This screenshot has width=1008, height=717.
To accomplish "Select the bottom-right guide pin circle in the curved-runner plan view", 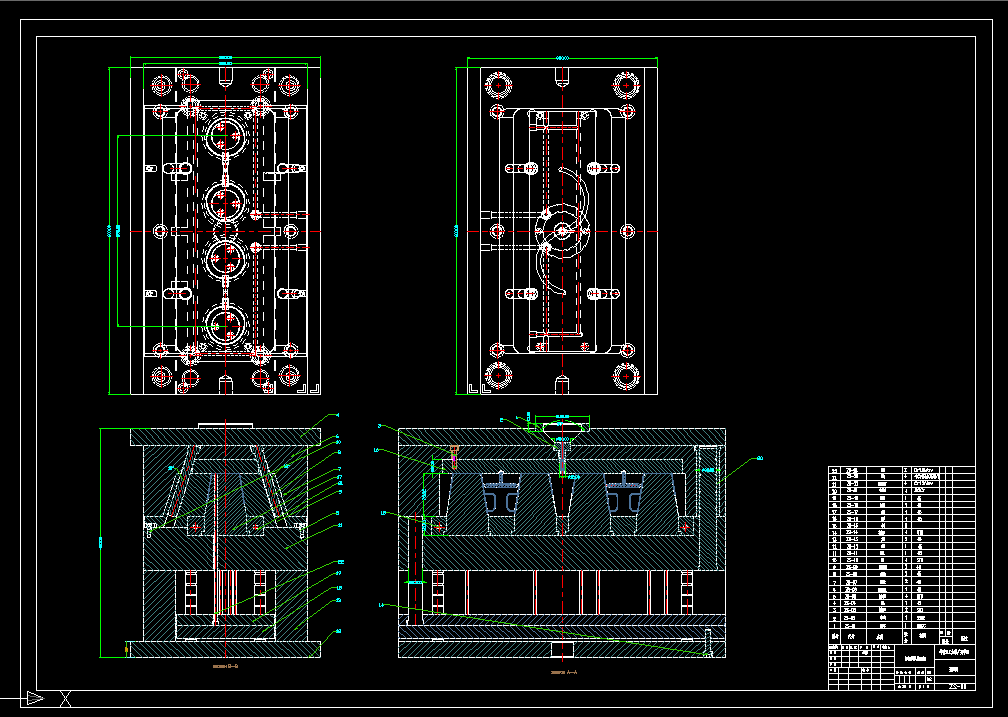I will tap(626, 376).
